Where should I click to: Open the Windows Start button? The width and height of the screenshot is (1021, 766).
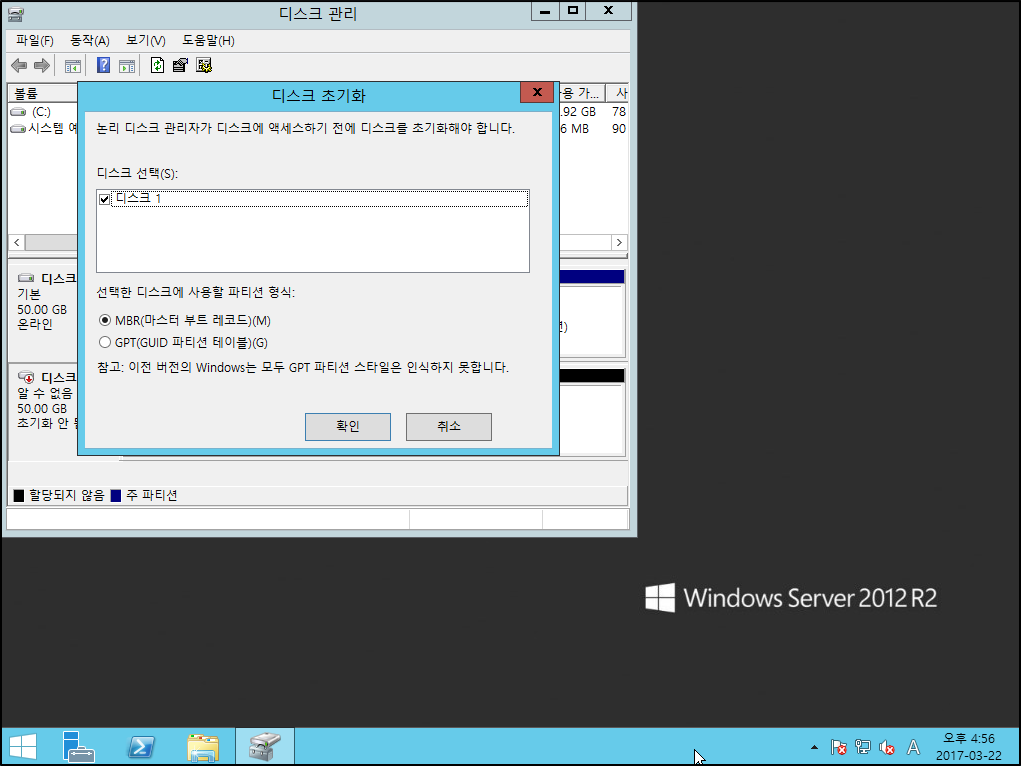23,746
